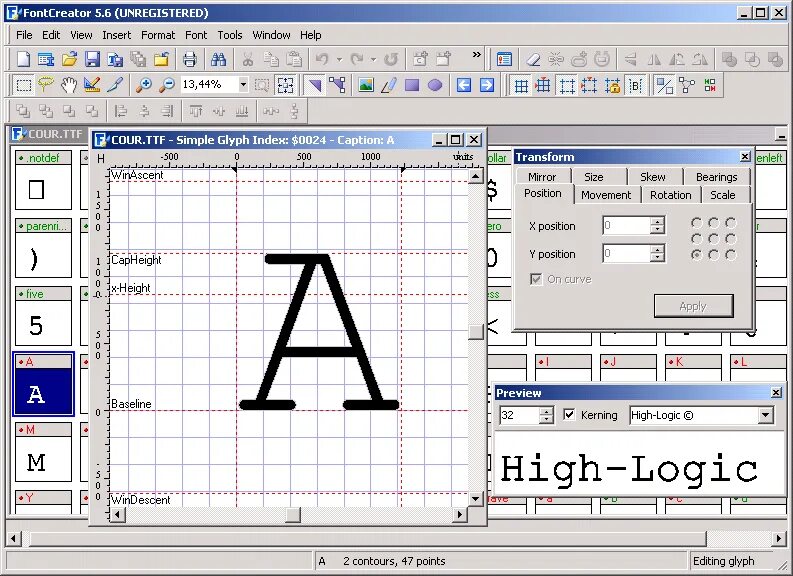Click the X position input field
The height and width of the screenshot is (576, 793).
pos(627,226)
